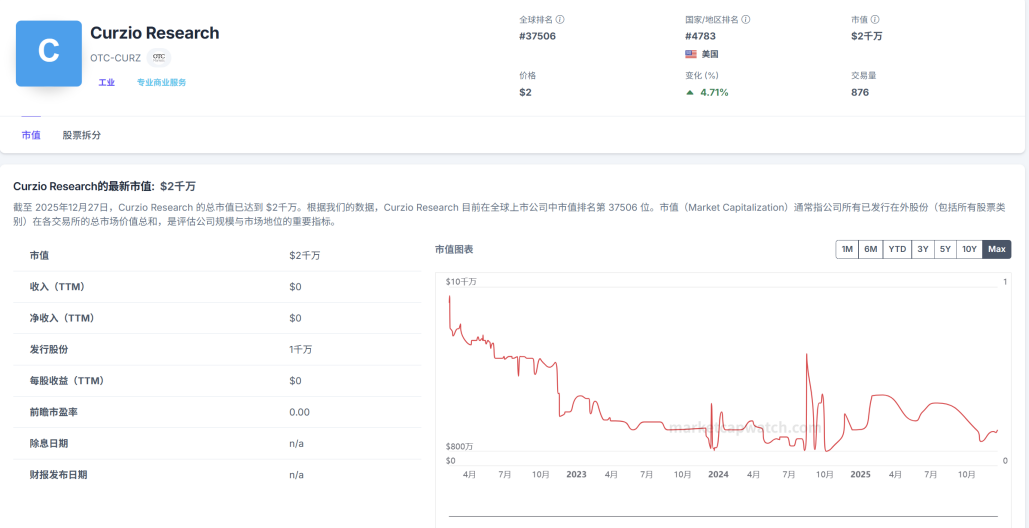Viewport: 1029px width, 528px height.
Task: Set chart range to 10Y
Action: click(969, 249)
